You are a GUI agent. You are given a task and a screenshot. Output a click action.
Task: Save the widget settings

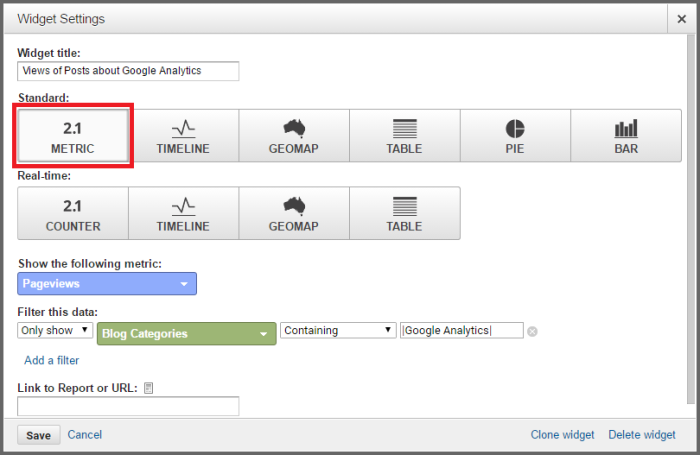tap(39, 435)
